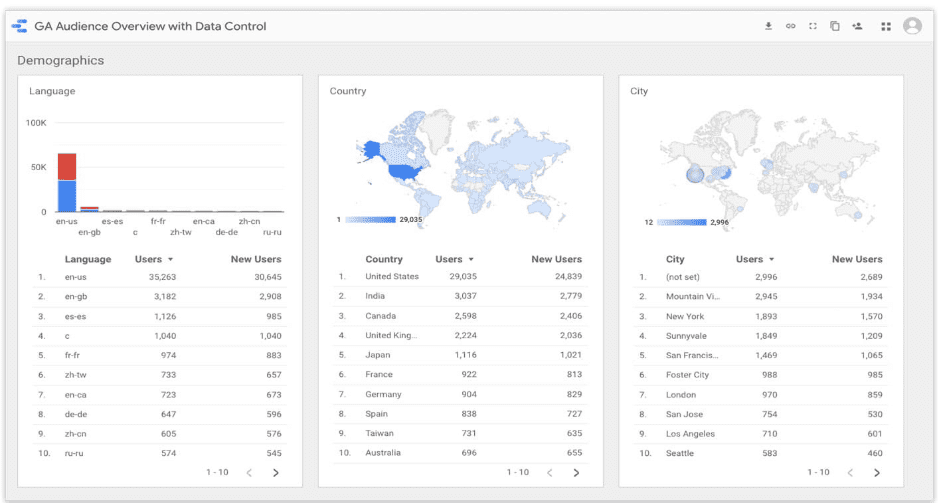Select the ru-ru language row
The height and width of the screenshot is (503, 938).
click(x=160, y=453)
